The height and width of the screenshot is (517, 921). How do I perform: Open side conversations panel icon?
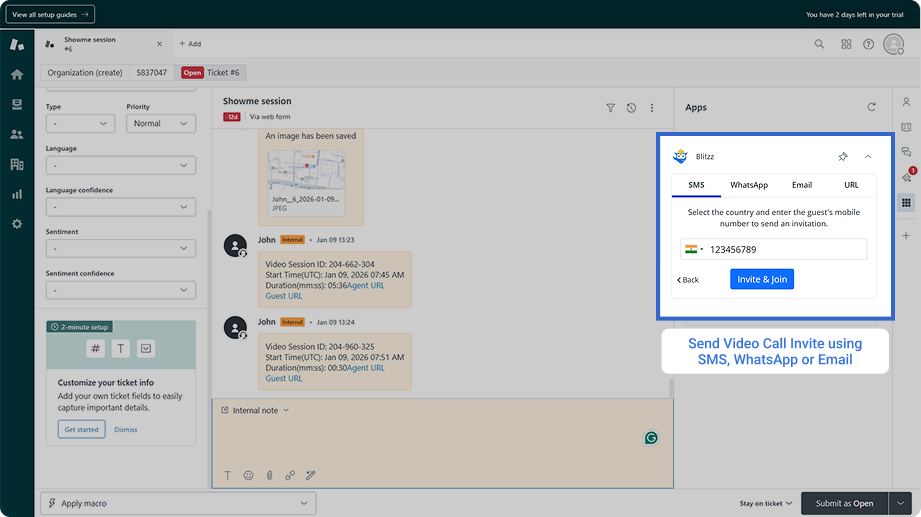[x=906, y=152]
